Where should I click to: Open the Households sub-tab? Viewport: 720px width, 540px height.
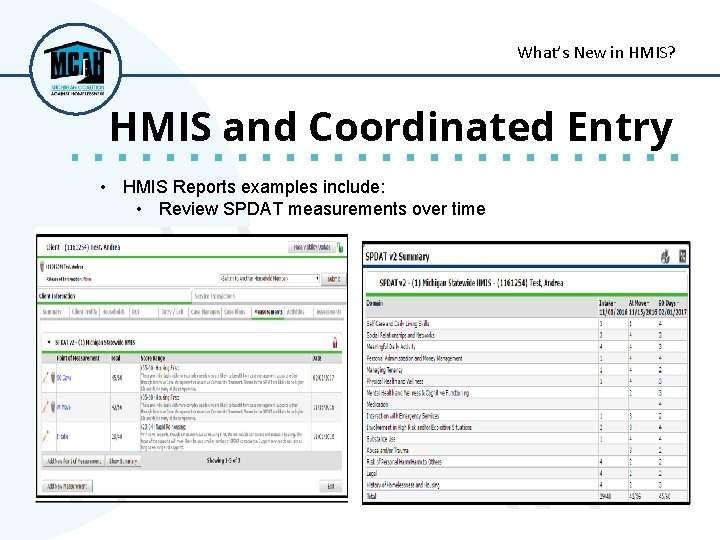[113, 312]
